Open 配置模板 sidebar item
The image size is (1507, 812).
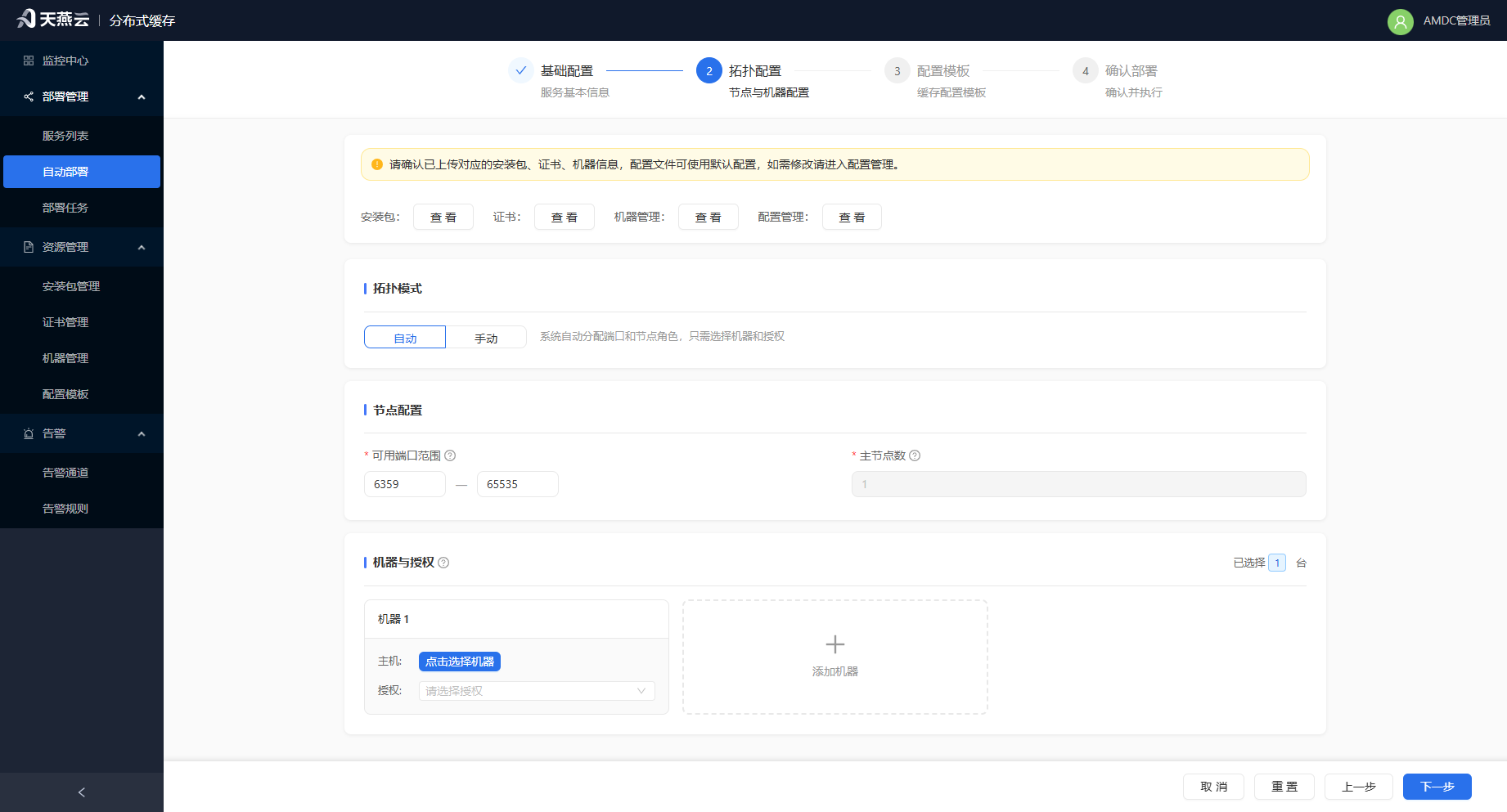tap(82, 394)
